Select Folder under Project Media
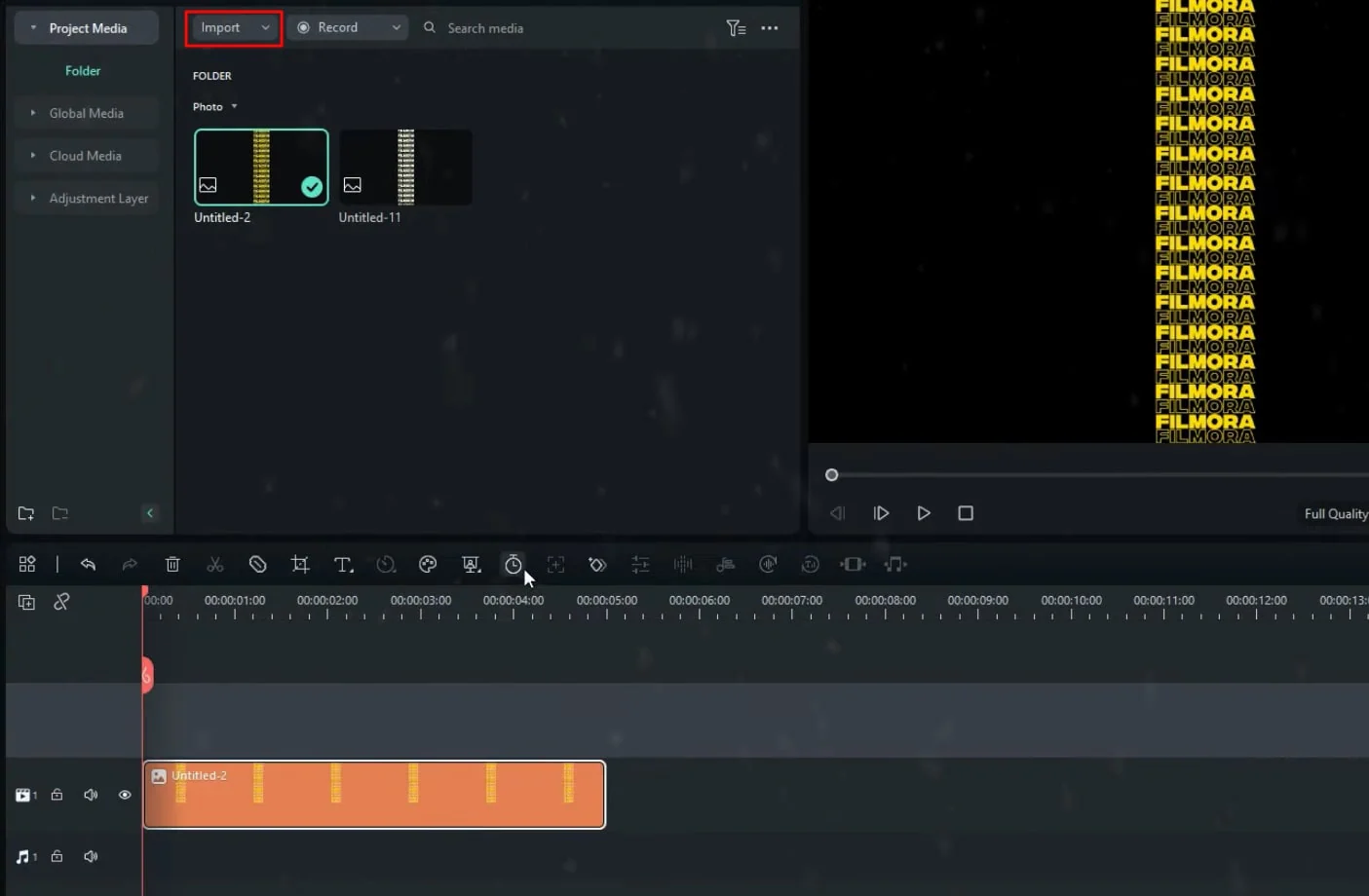 [83, 71]
